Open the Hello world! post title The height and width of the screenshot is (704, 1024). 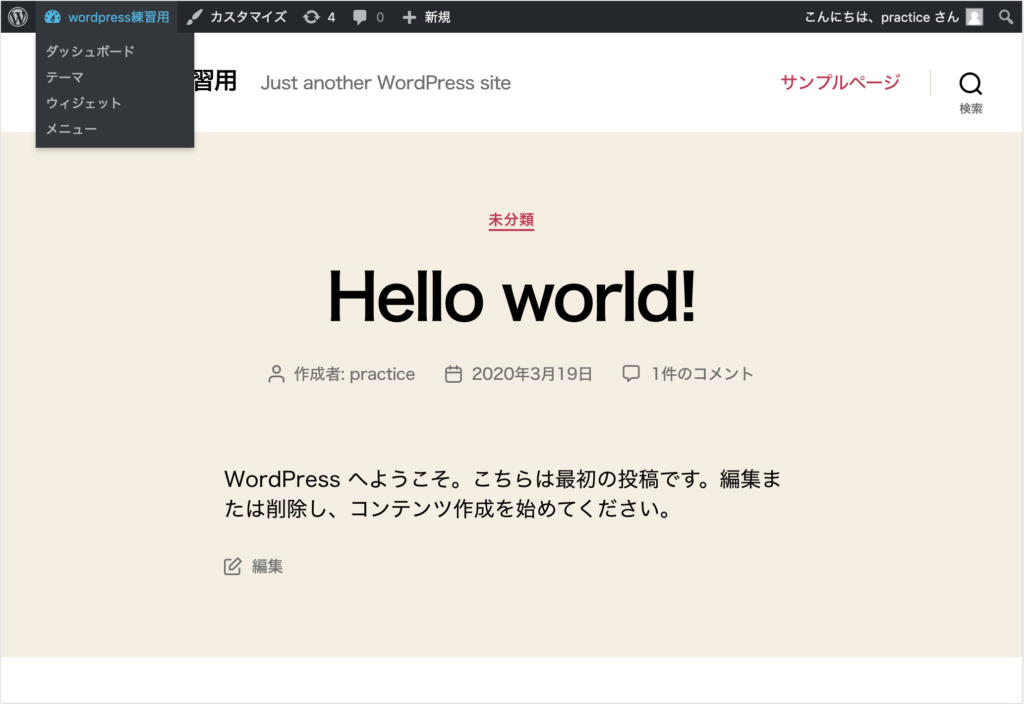[x=511, y=296]
